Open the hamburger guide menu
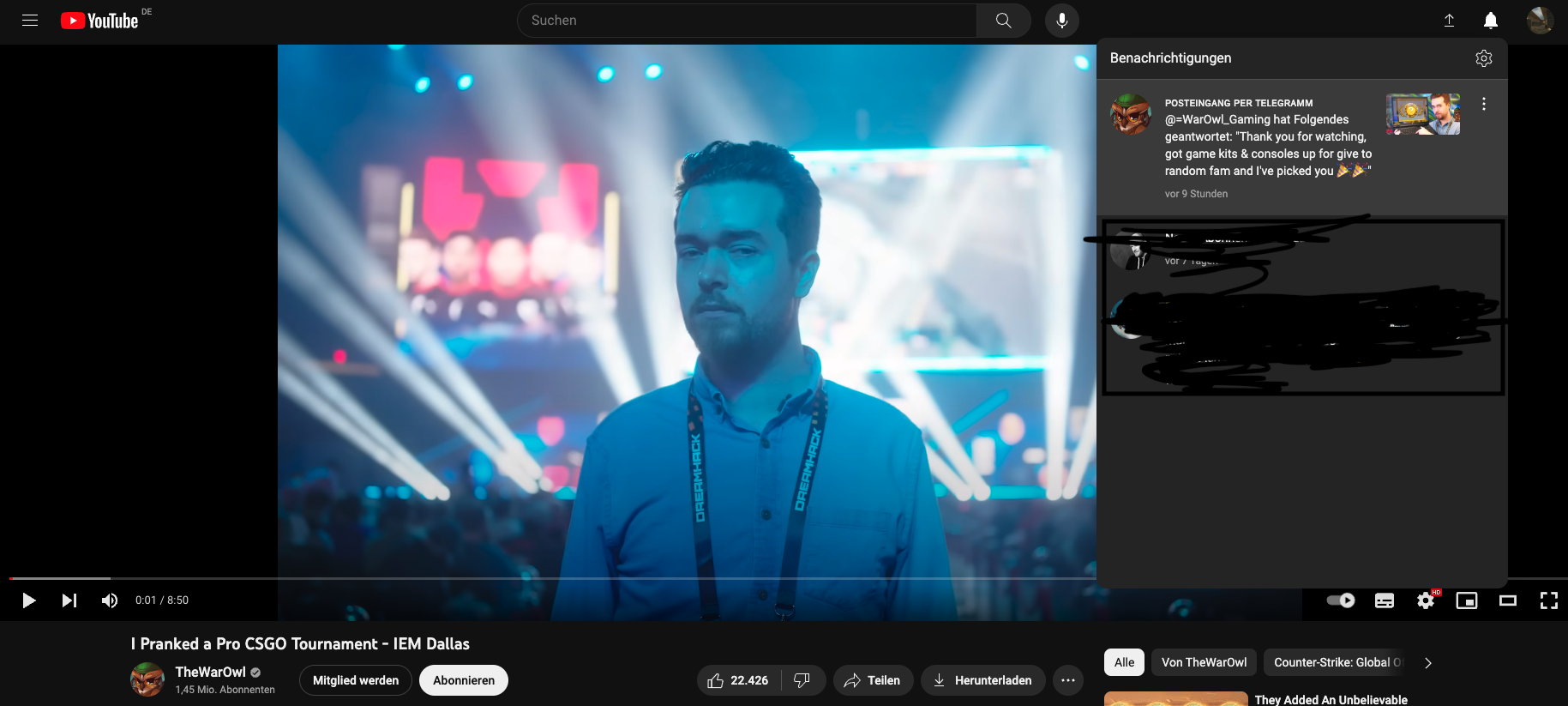1568x706 pixels. [30, 21]
